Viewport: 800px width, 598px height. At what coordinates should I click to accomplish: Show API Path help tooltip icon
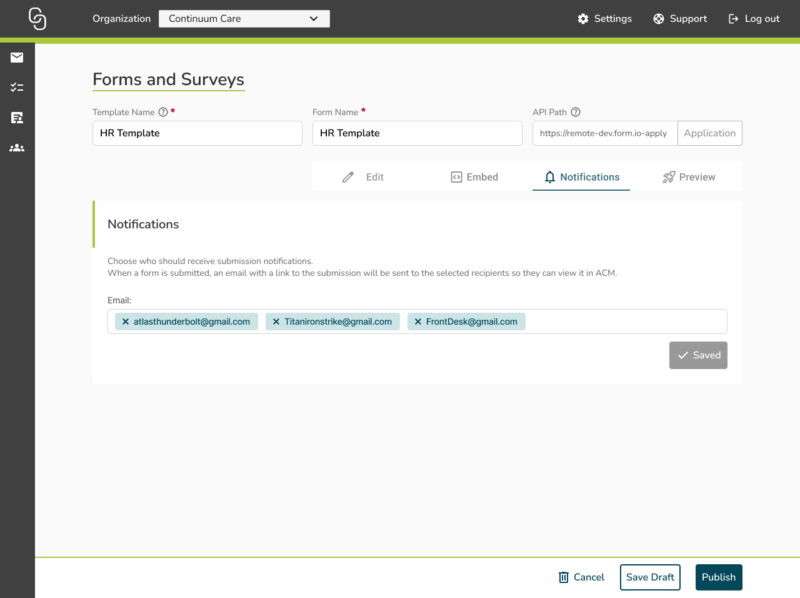(x=575, y=112)
